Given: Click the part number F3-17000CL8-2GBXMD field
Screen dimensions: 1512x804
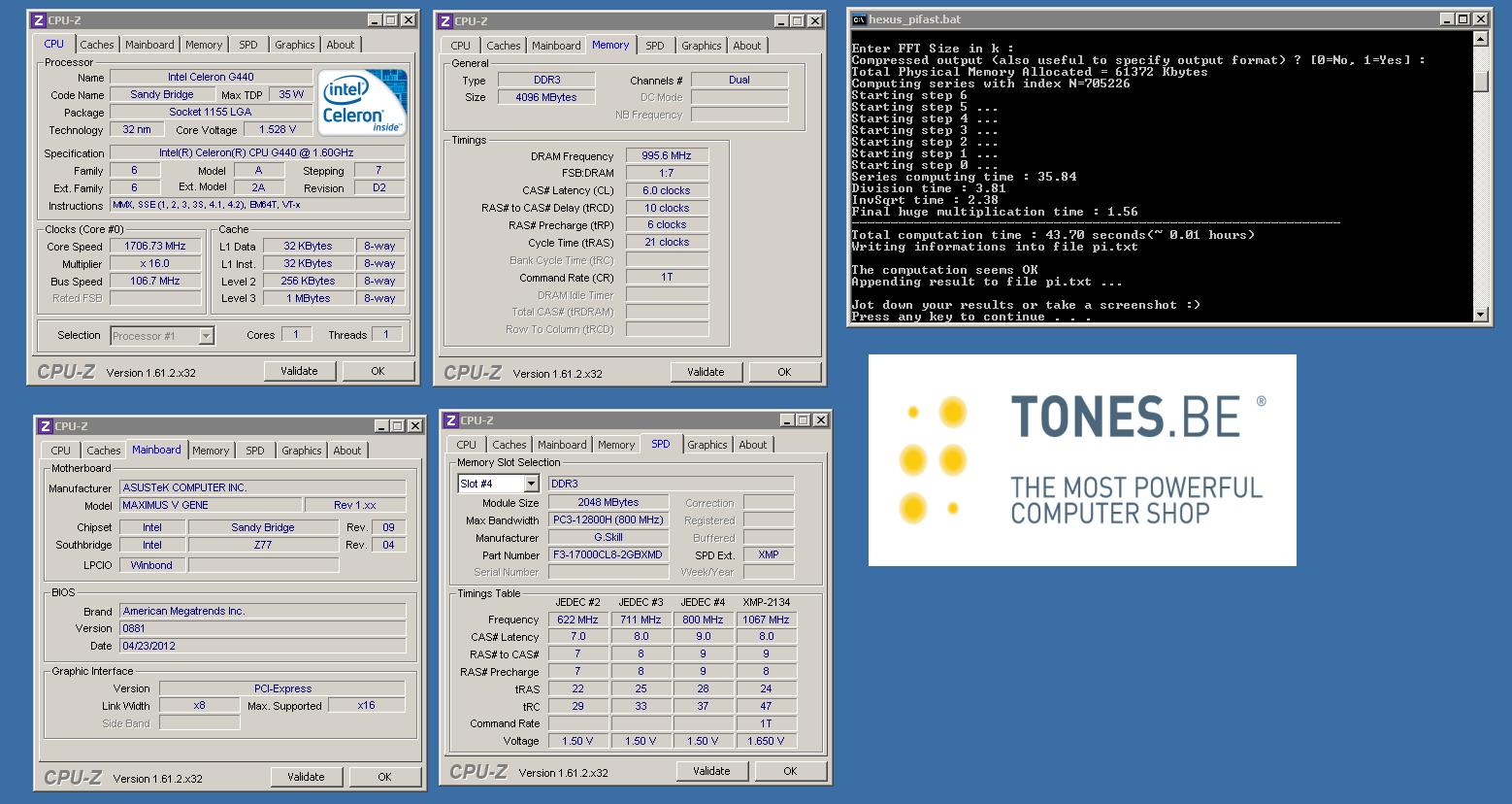Looking at the screenshot, I should tap(608, 554).
